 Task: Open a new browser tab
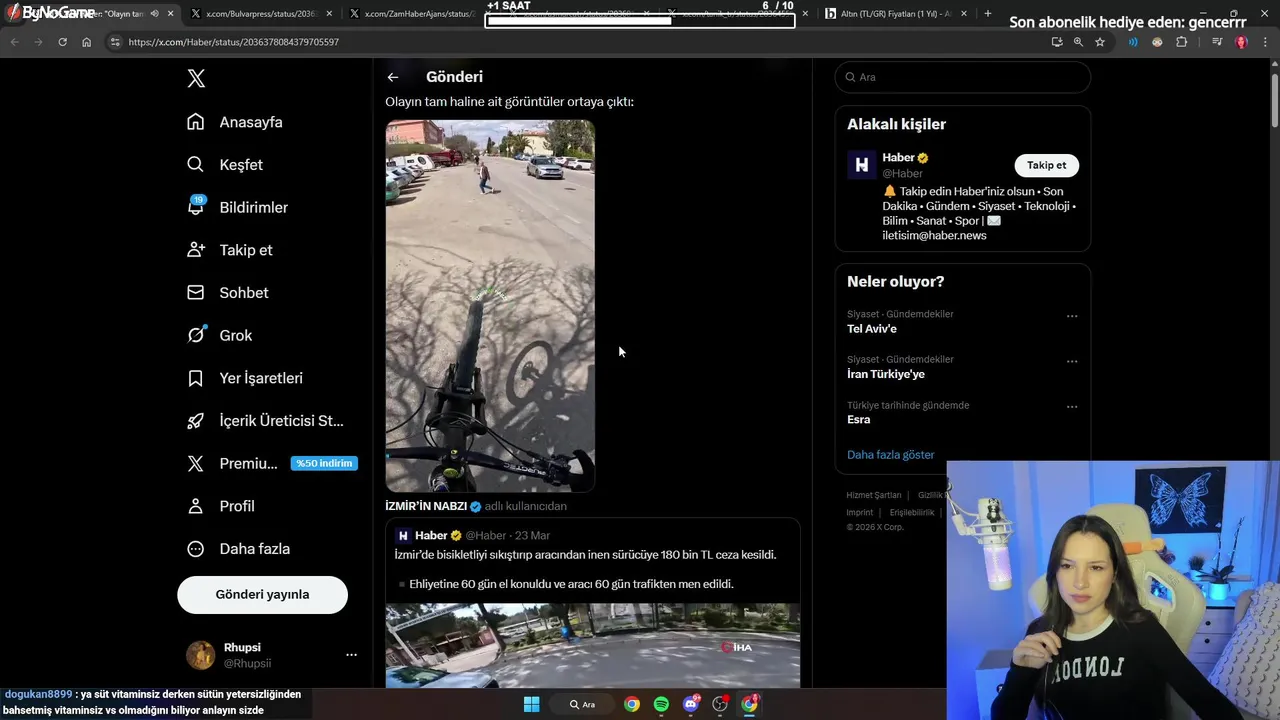click(x=988, y=14)
